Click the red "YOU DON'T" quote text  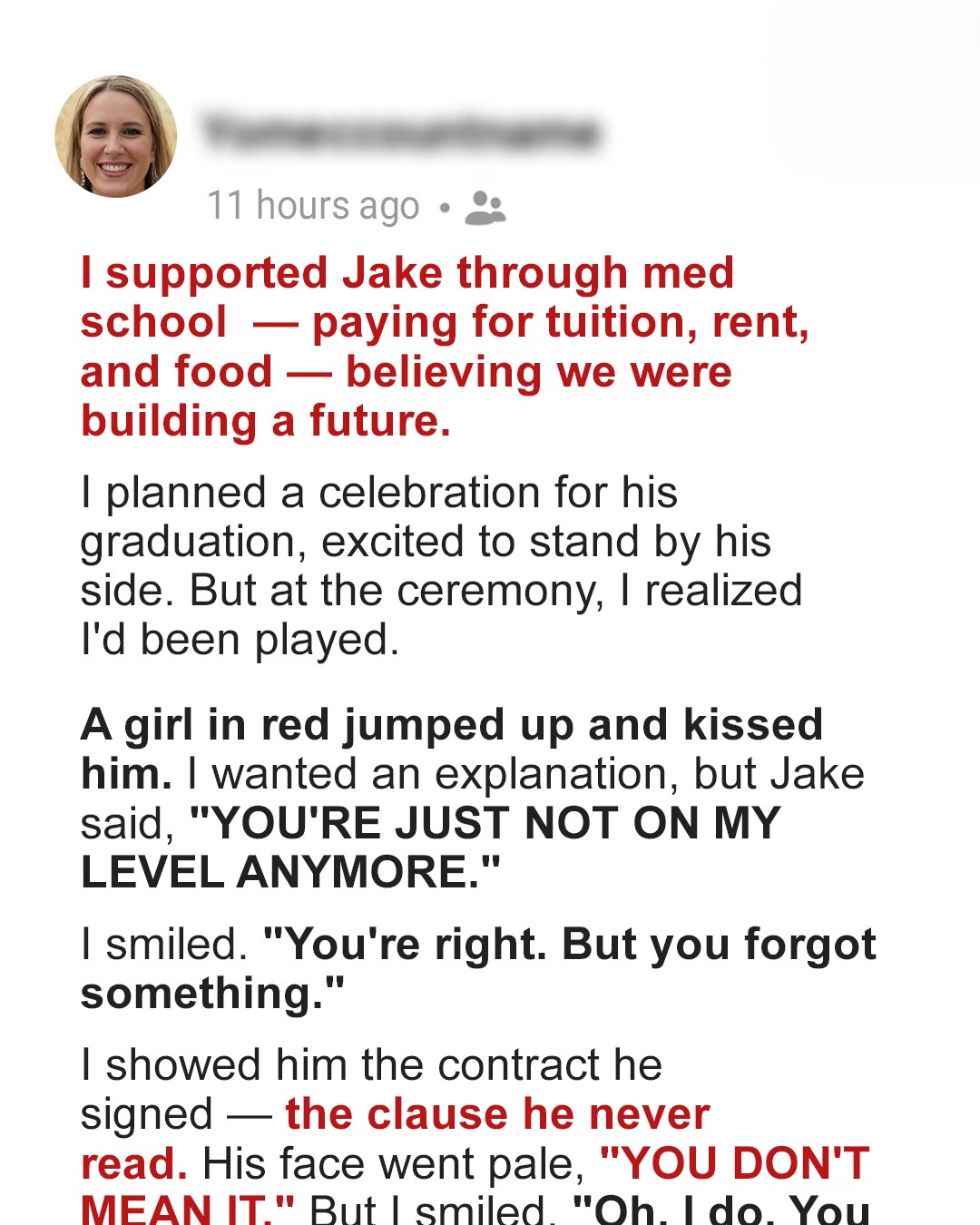(x=735, y=1163)
